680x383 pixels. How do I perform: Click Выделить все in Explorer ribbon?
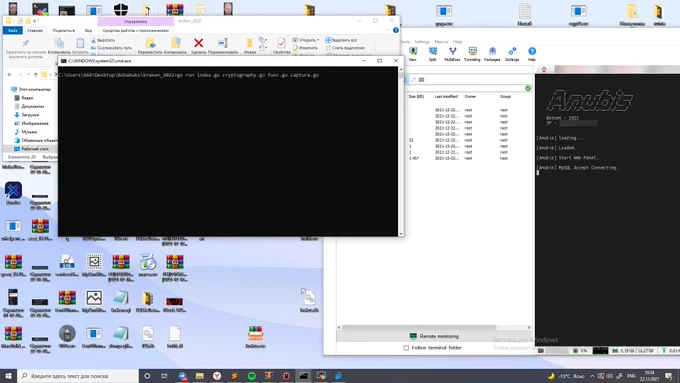pos(341,40)
